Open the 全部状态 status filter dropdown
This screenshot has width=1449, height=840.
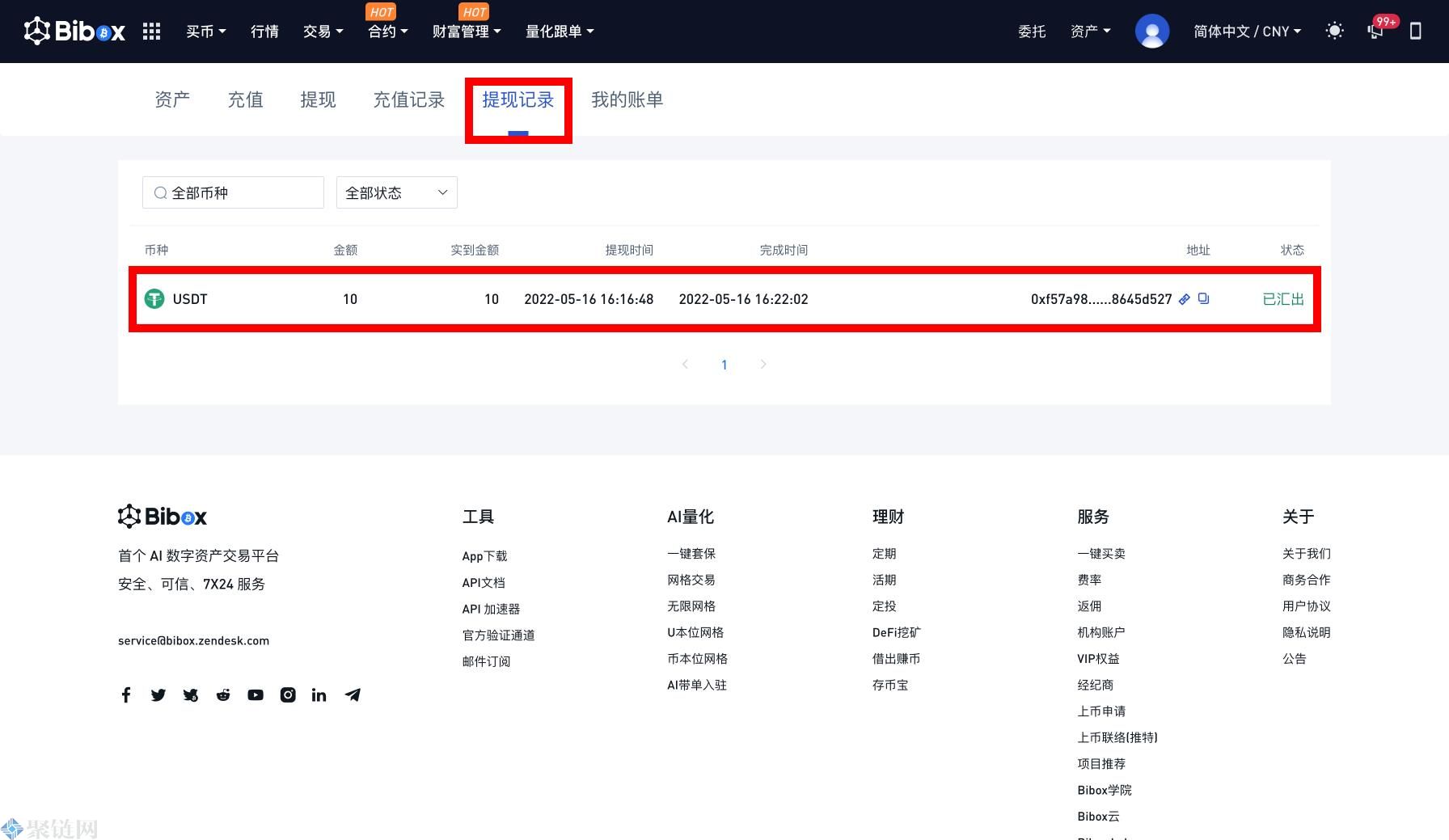pos(397,192)
